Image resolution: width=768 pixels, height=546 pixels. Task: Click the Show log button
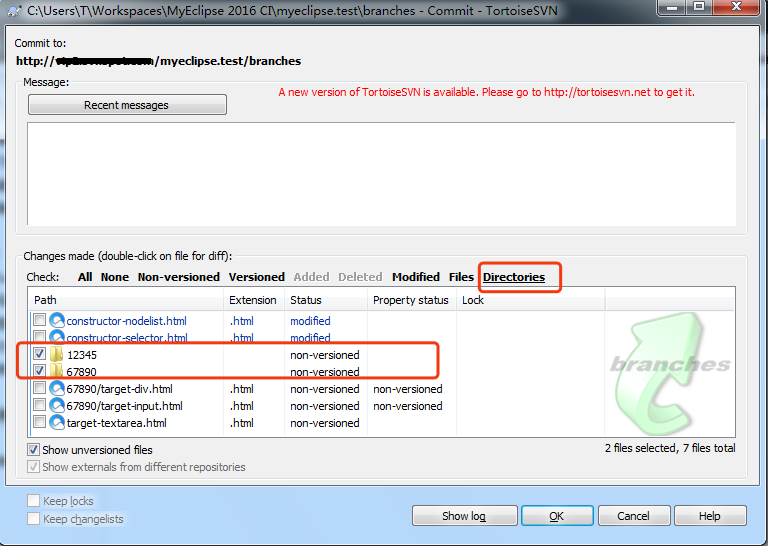point(464,516)
